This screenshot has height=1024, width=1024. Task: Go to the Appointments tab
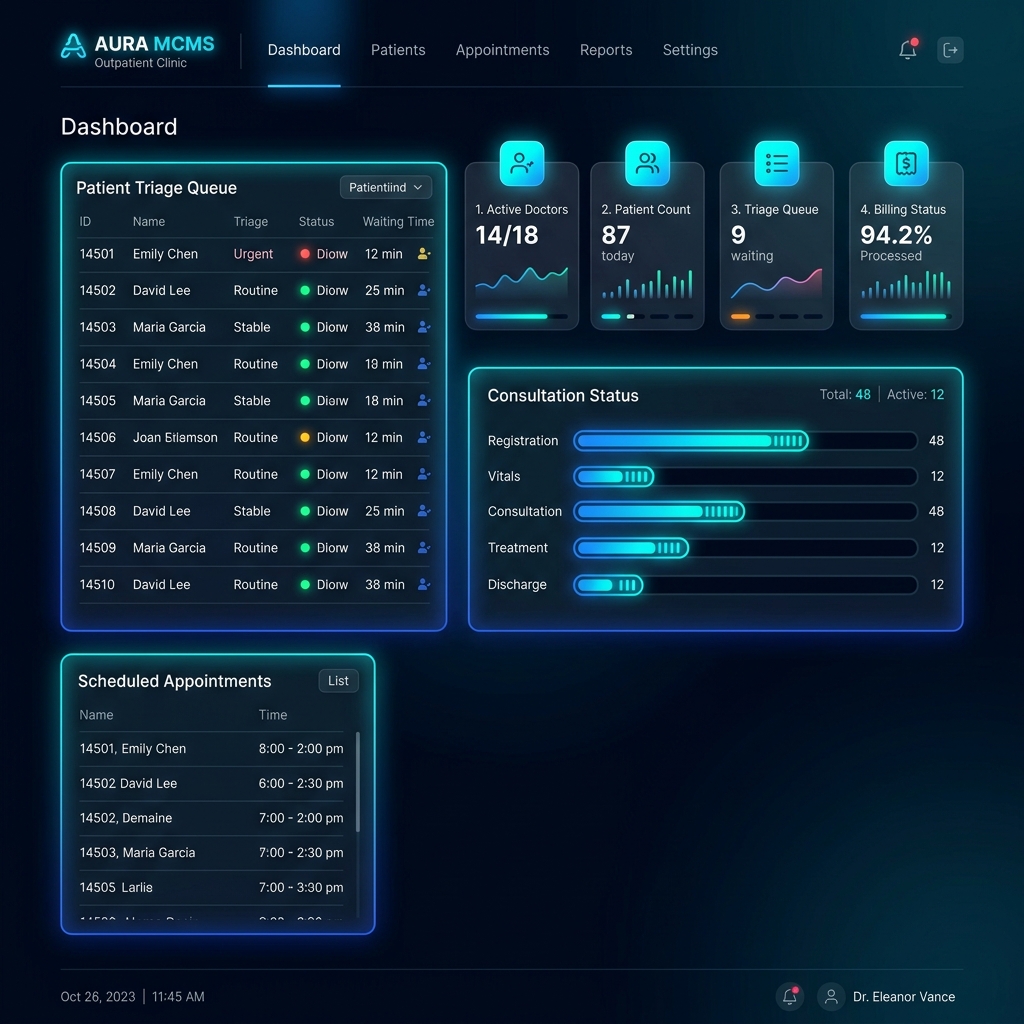[x=502, y=50]
